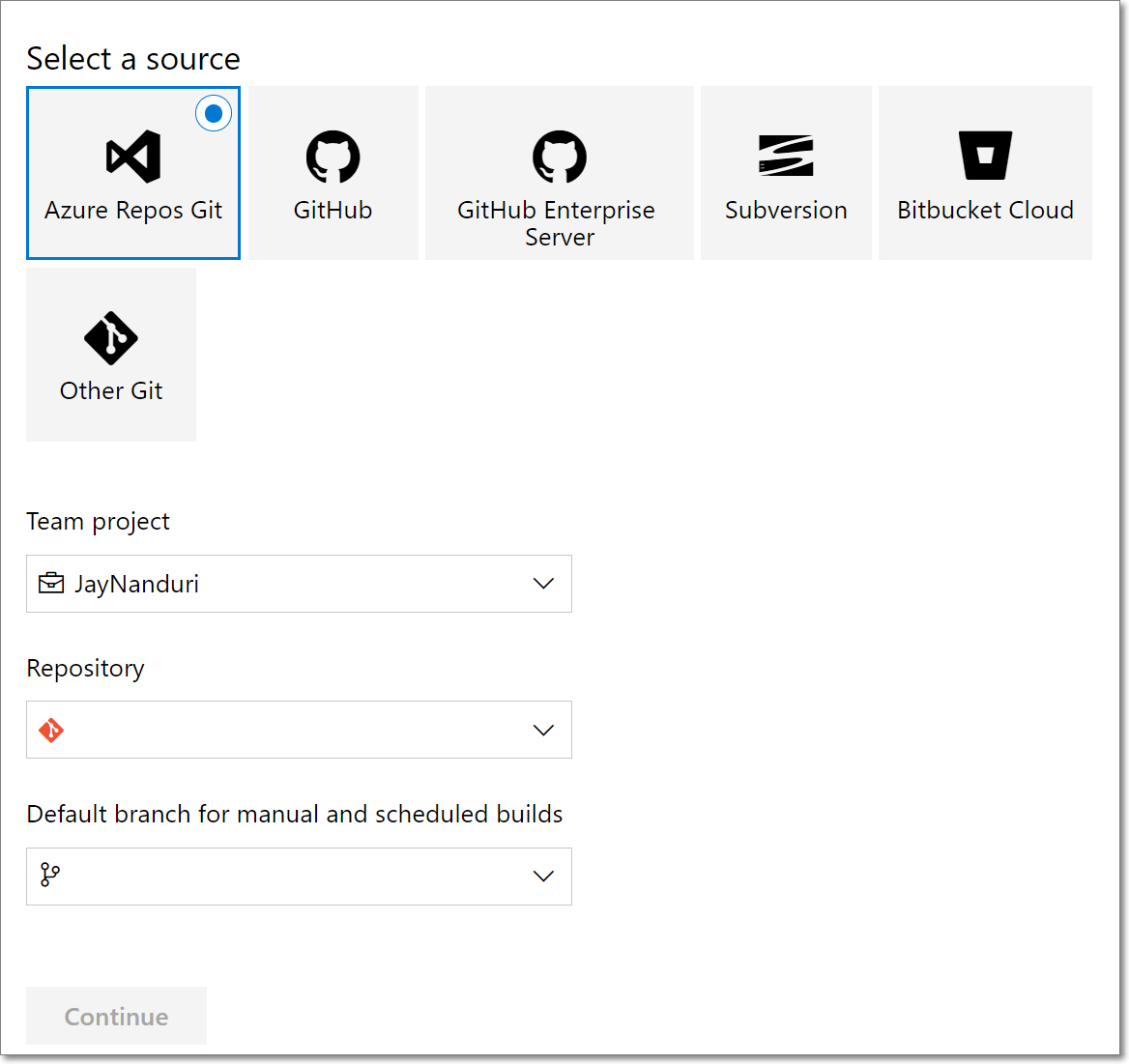1129x1064 pixels.
Task: Expand the default branch dropdown chevron
Action: 543,877
